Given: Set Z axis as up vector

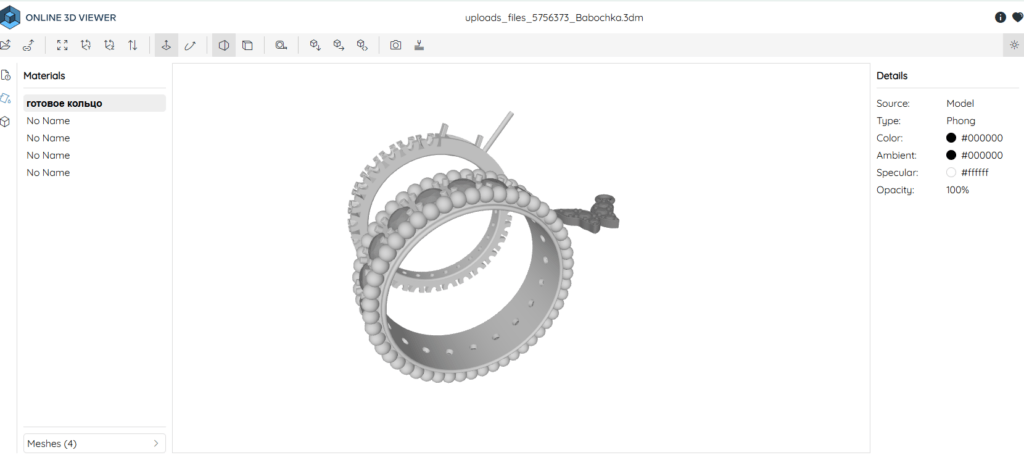Looking at the screenshot, I should (x=109, y=45).
